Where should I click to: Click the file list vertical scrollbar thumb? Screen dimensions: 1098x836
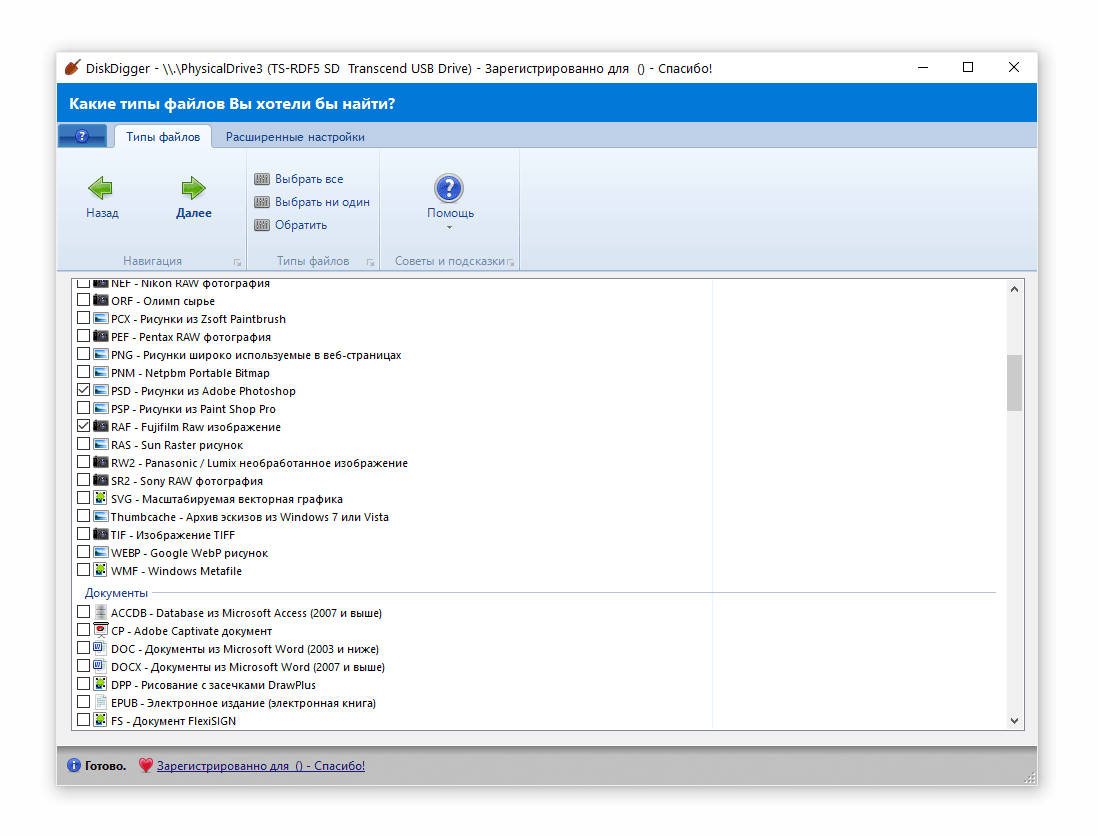click(1014, 383)
